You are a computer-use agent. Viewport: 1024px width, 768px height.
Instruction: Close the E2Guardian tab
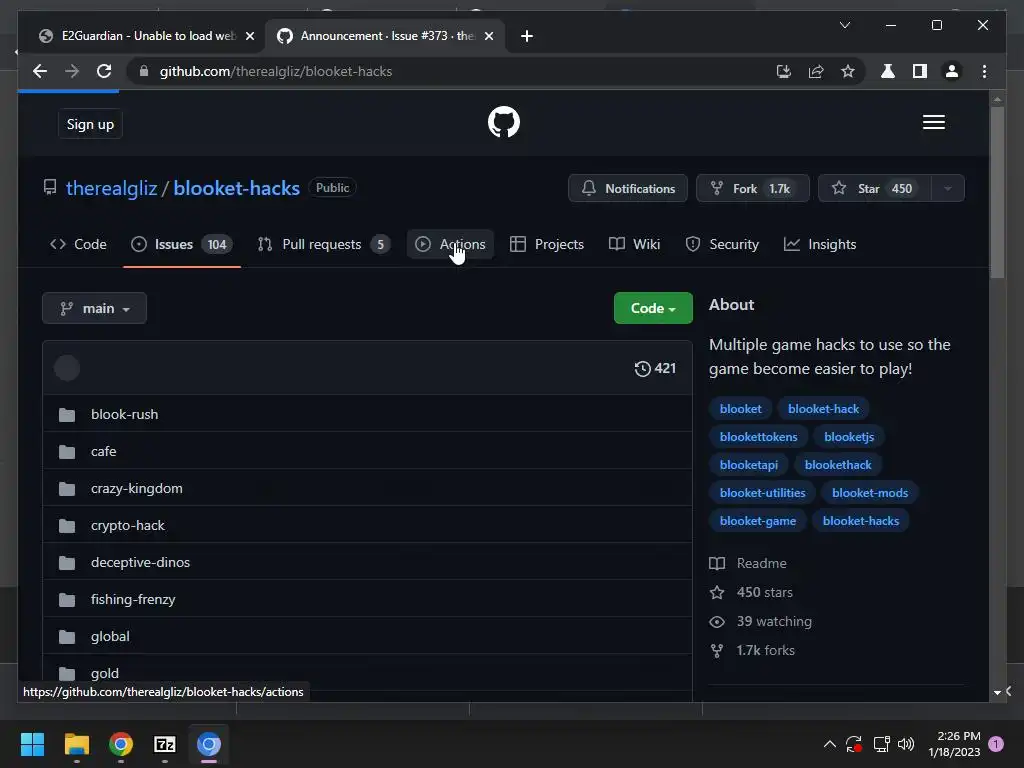pos(249,36)
